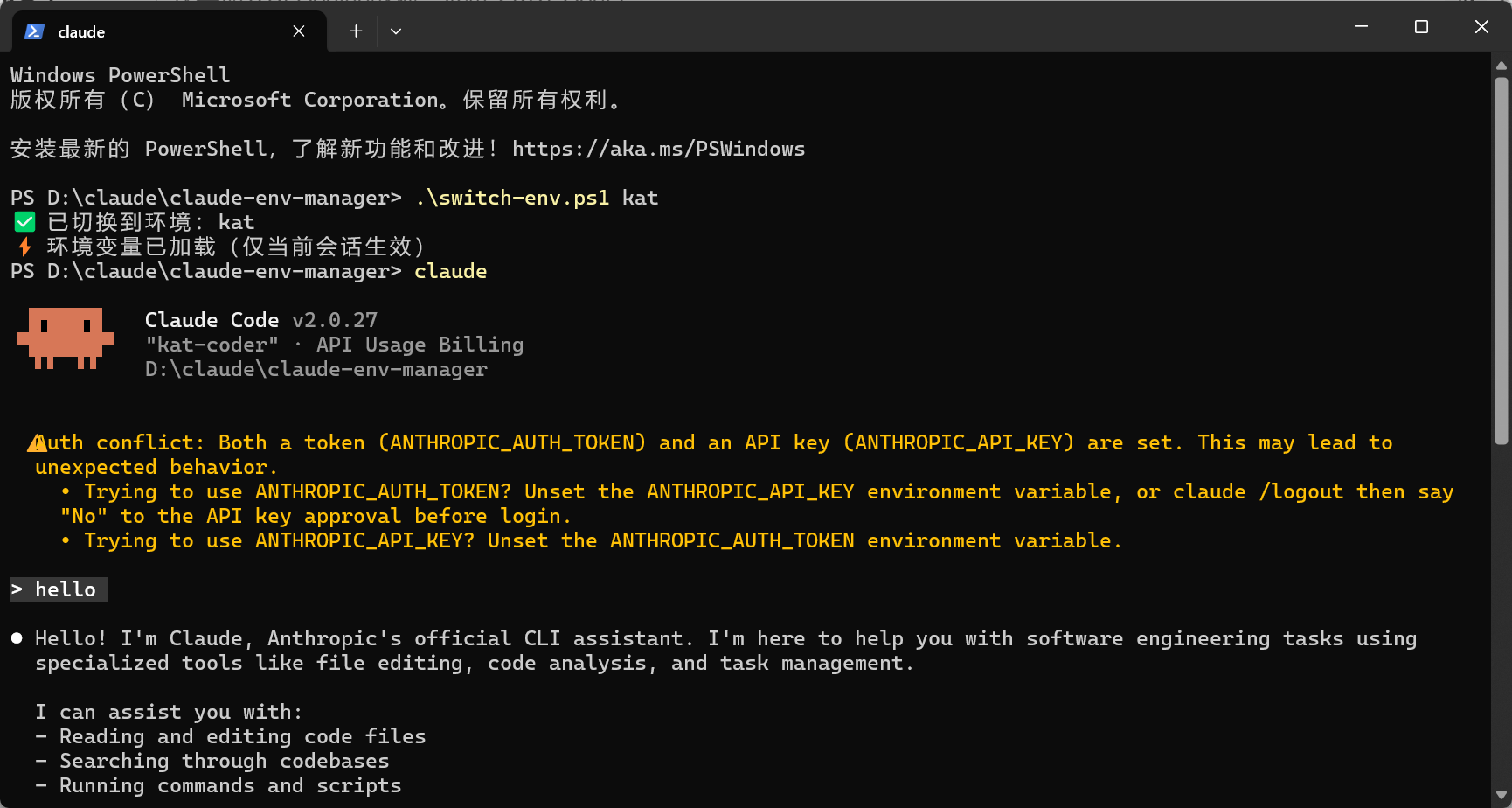Click the kat-coder model label

[x=210, y=345]
